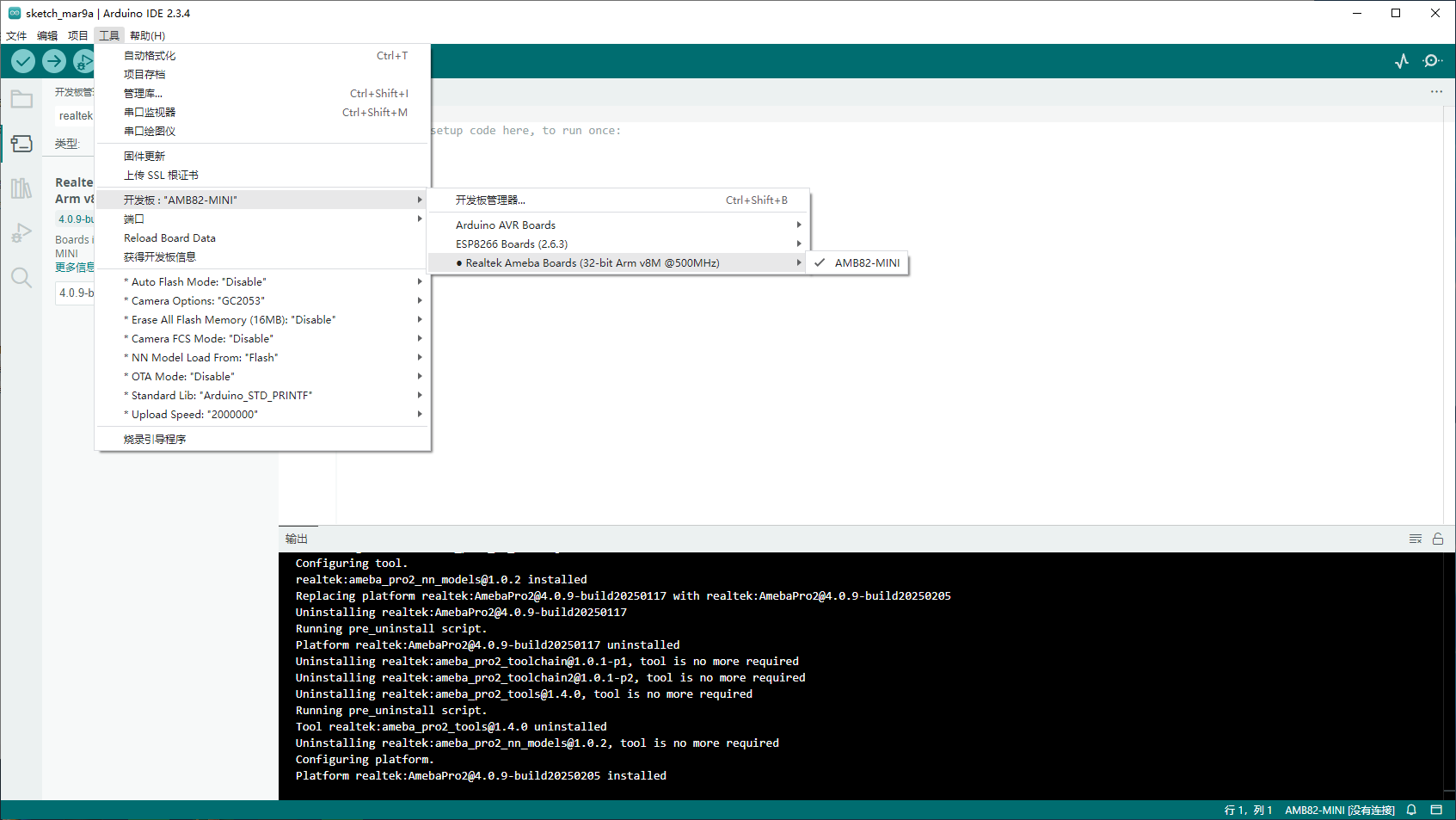The height and width of the screenshot is (820, 1456).
Task: Expand ESP8266 Boards (2.6.3) submenu
Action: pyautogui.click(x=617, y=244)
